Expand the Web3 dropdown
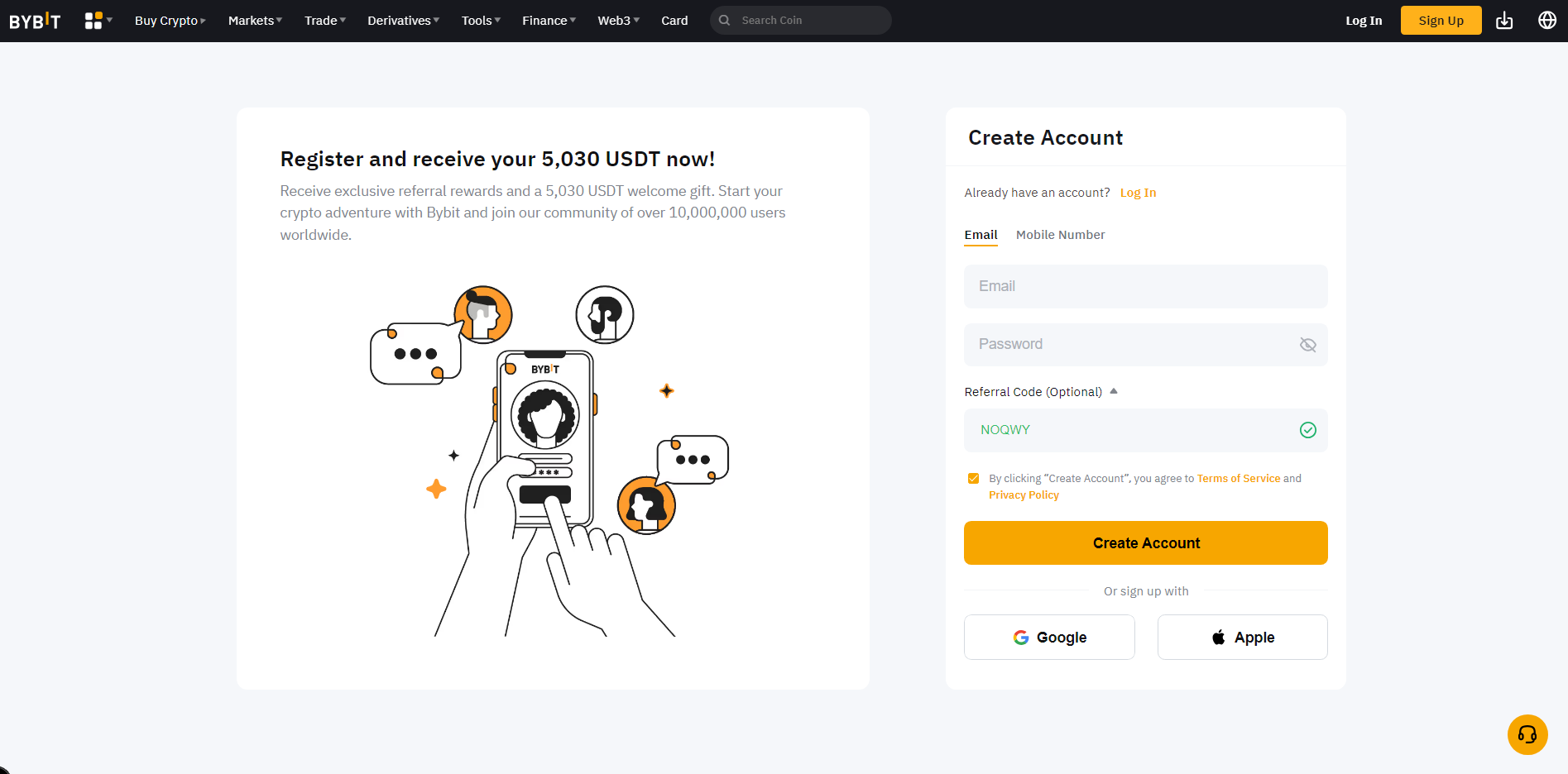The height and width of the screenshot is (774, 1568). pyautogui.click(x=618, y=21)
